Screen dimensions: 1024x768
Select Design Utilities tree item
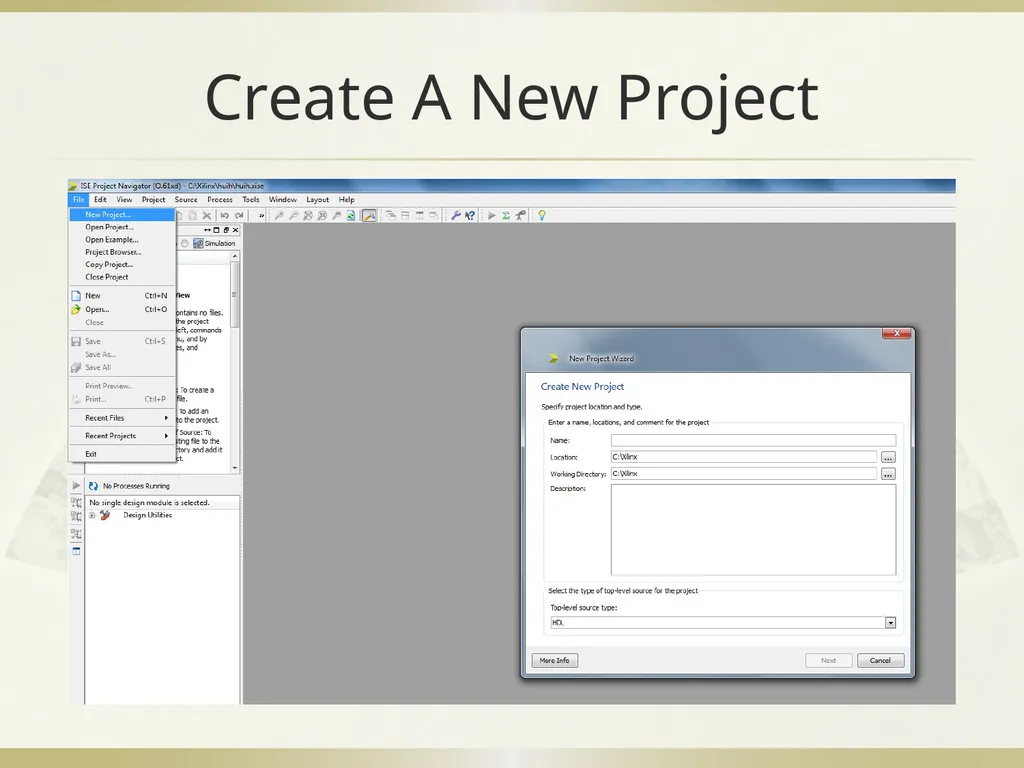pos(148,515)
